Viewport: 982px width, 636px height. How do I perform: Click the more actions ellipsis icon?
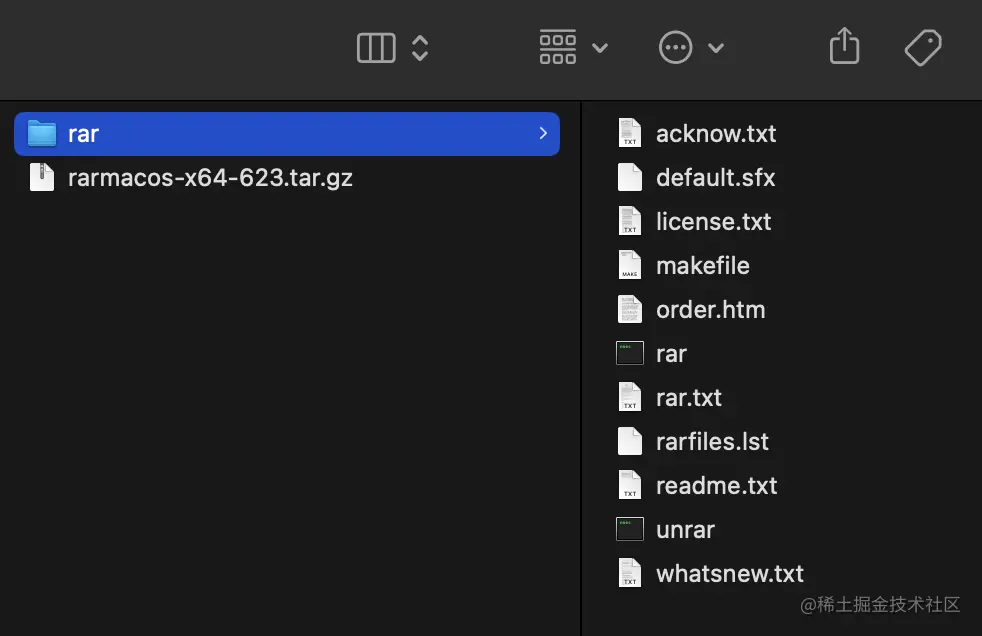(676, 48)
